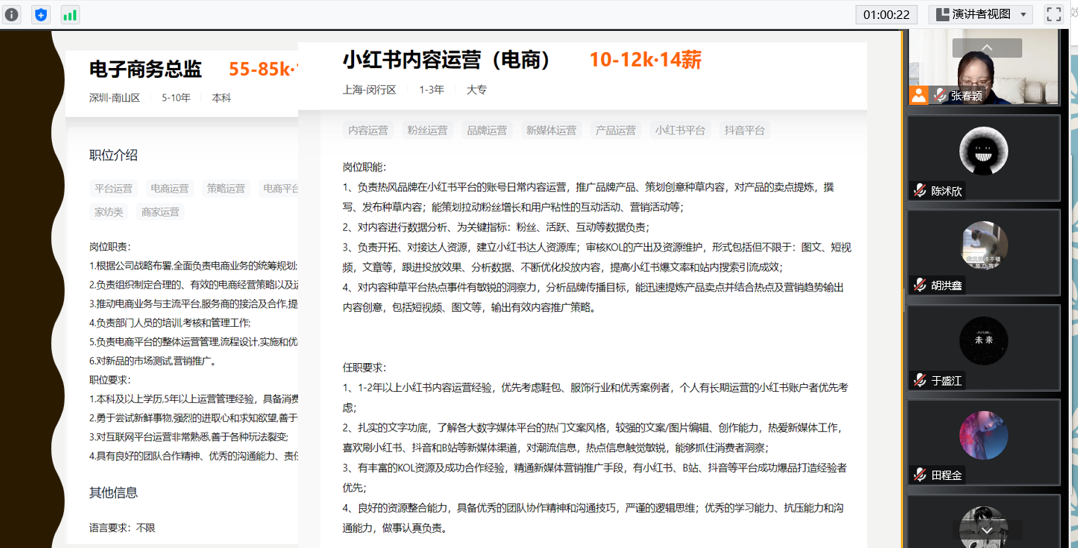Click 胡洪鑫's muted microphone icon
This screenshot has width=1083, height=548.
click(919, 285)
